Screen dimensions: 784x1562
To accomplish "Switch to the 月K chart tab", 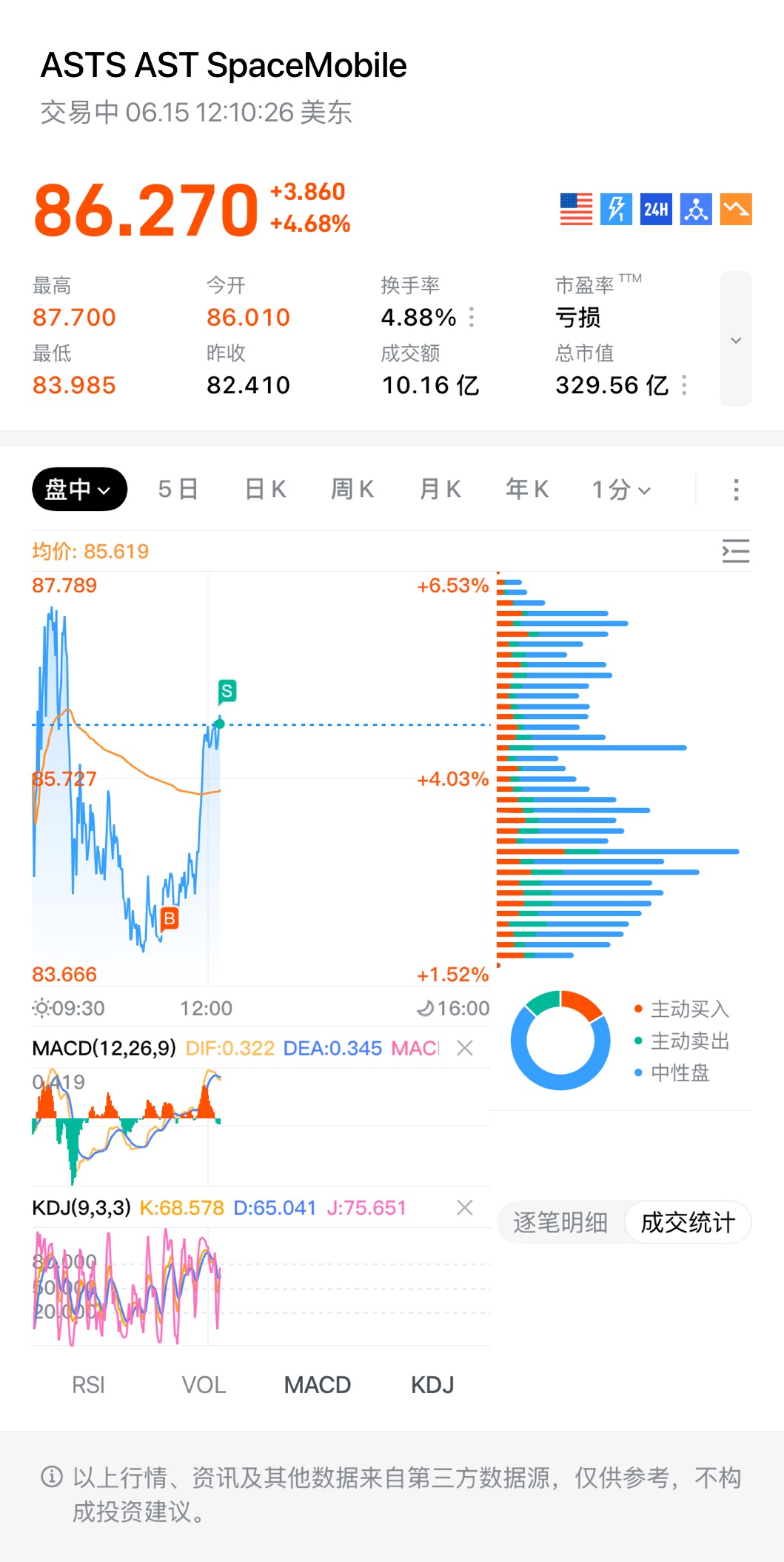I will [x=440, y=489].
